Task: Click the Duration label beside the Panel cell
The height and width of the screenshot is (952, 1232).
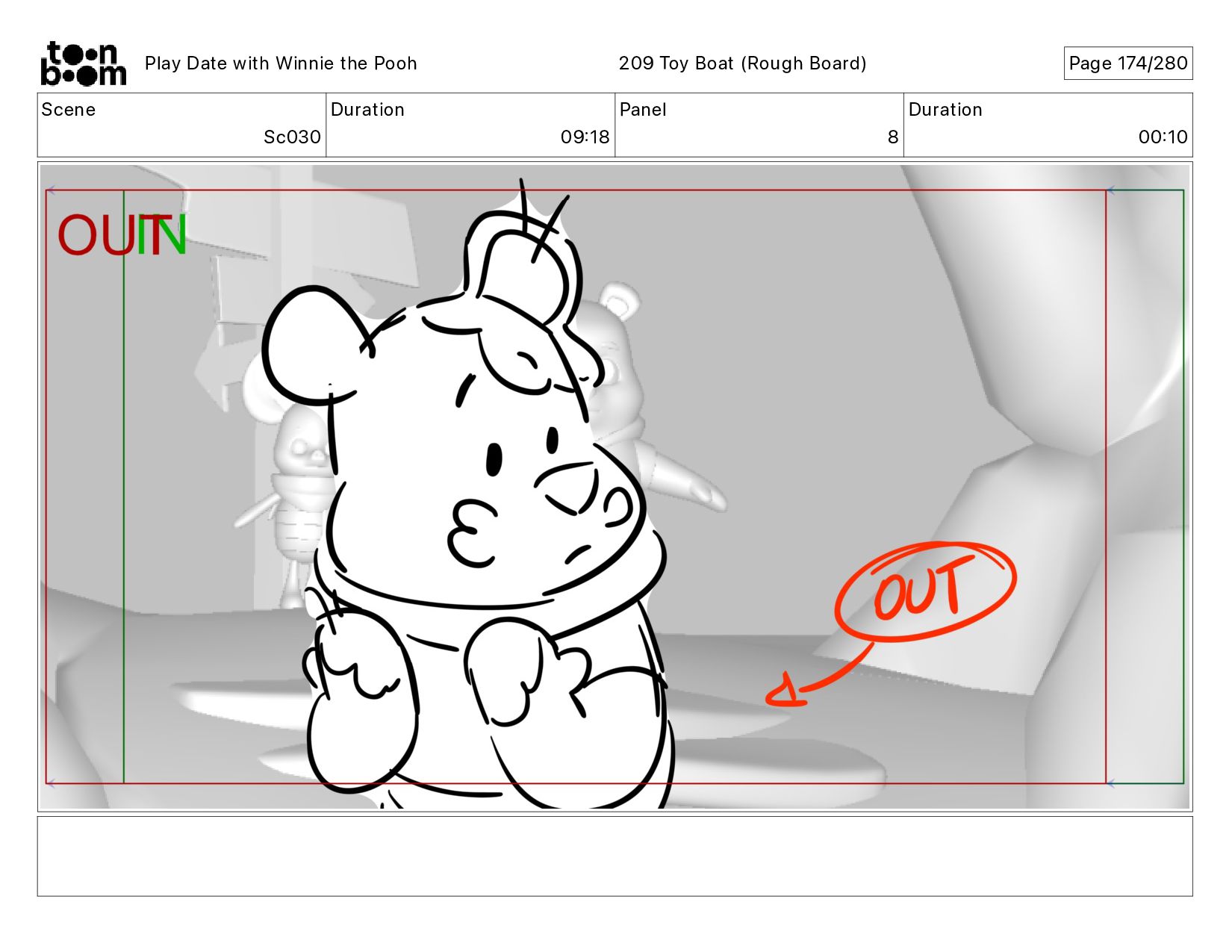Action: click(945, 110)
